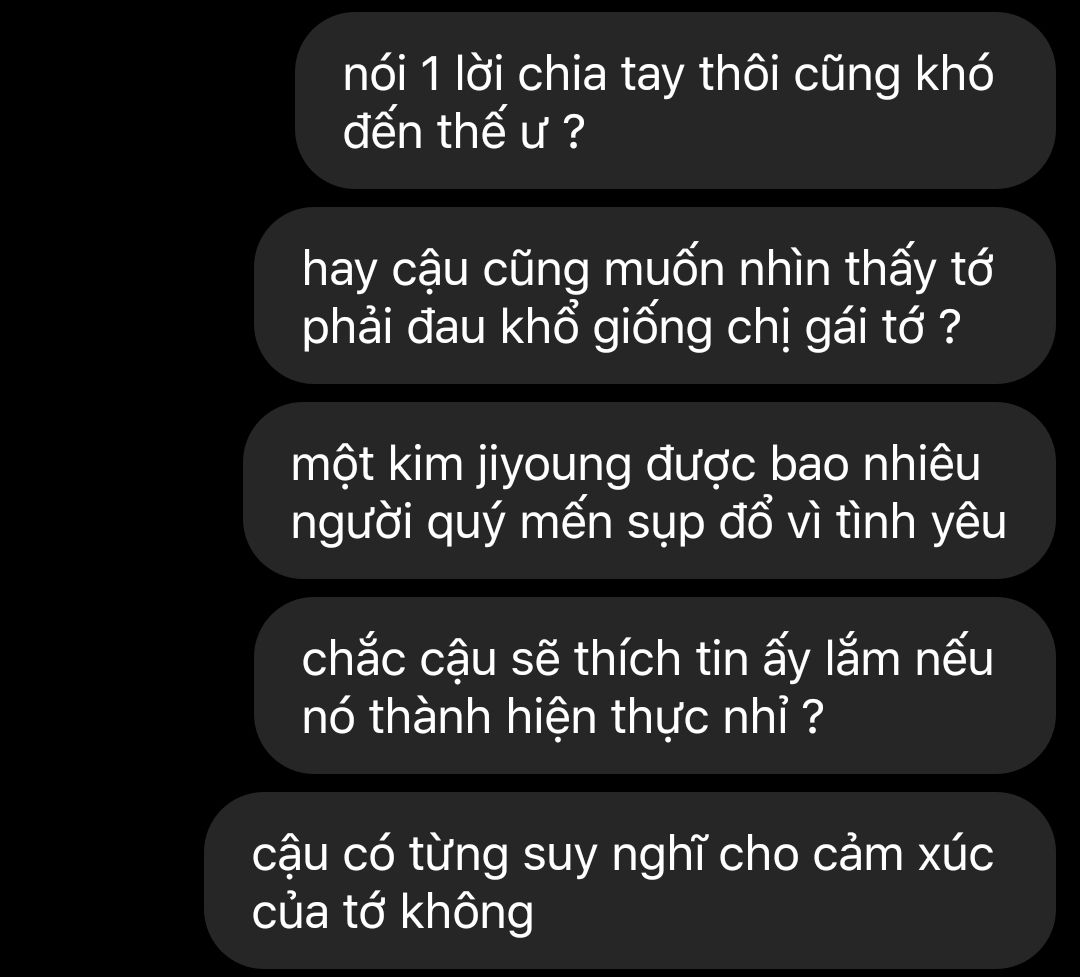This screenshot has height=977, width=1080.
Task: Select the message mentioning "kim jiyoung"
Action: [x=649, y=491]
